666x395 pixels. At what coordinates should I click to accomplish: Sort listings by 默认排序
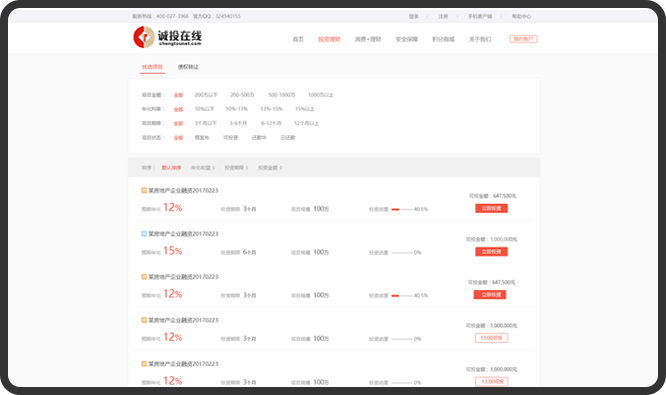pos(171,168)
